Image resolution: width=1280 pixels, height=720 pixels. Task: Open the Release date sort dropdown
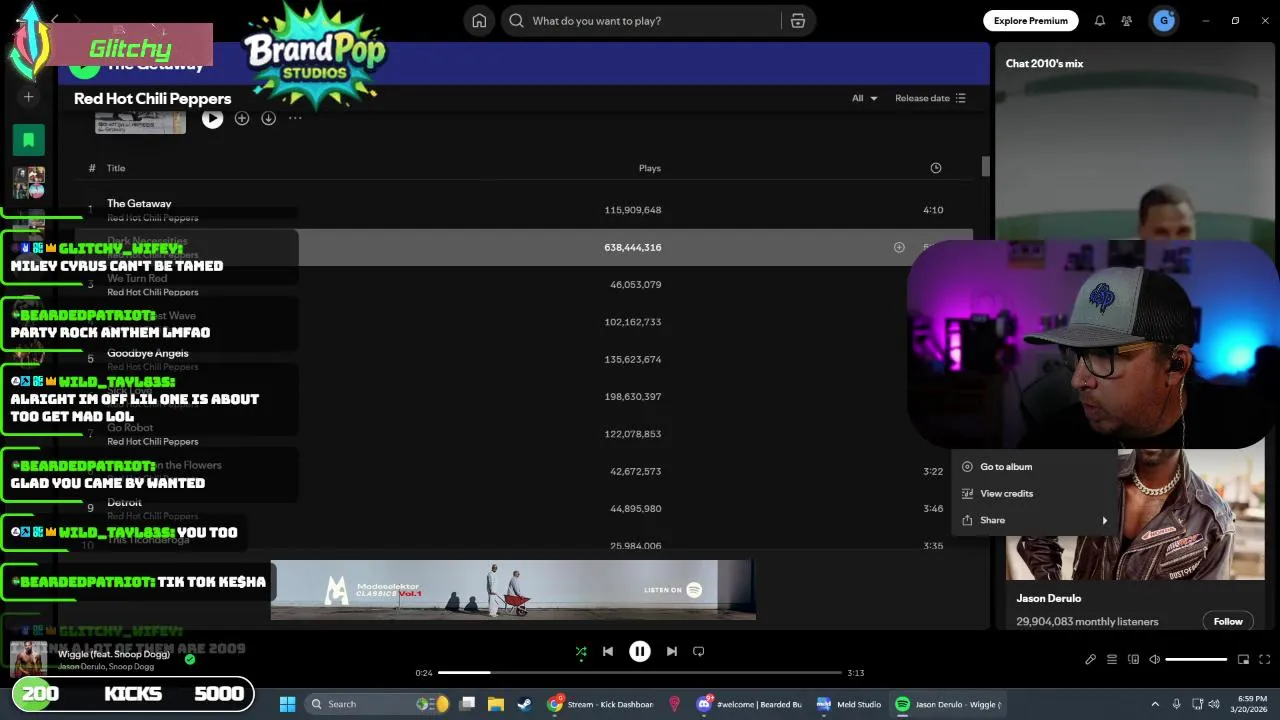point(930,98)
